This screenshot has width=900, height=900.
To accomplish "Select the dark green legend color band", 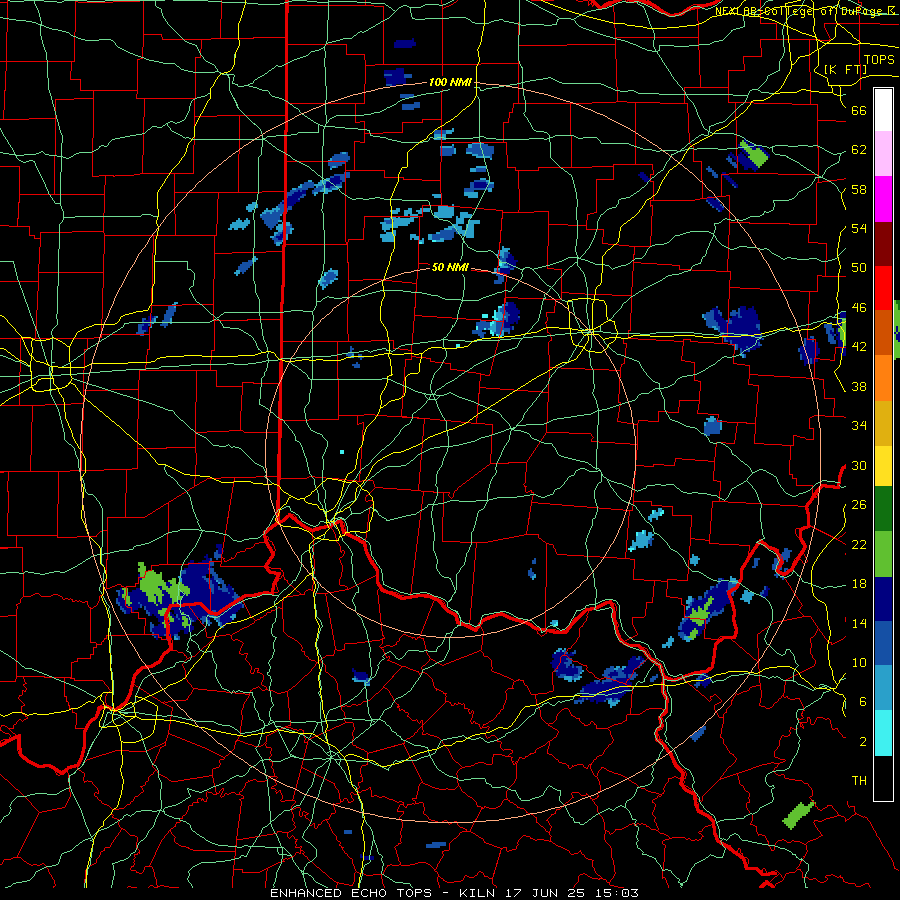I will click(x=883, y=509).
